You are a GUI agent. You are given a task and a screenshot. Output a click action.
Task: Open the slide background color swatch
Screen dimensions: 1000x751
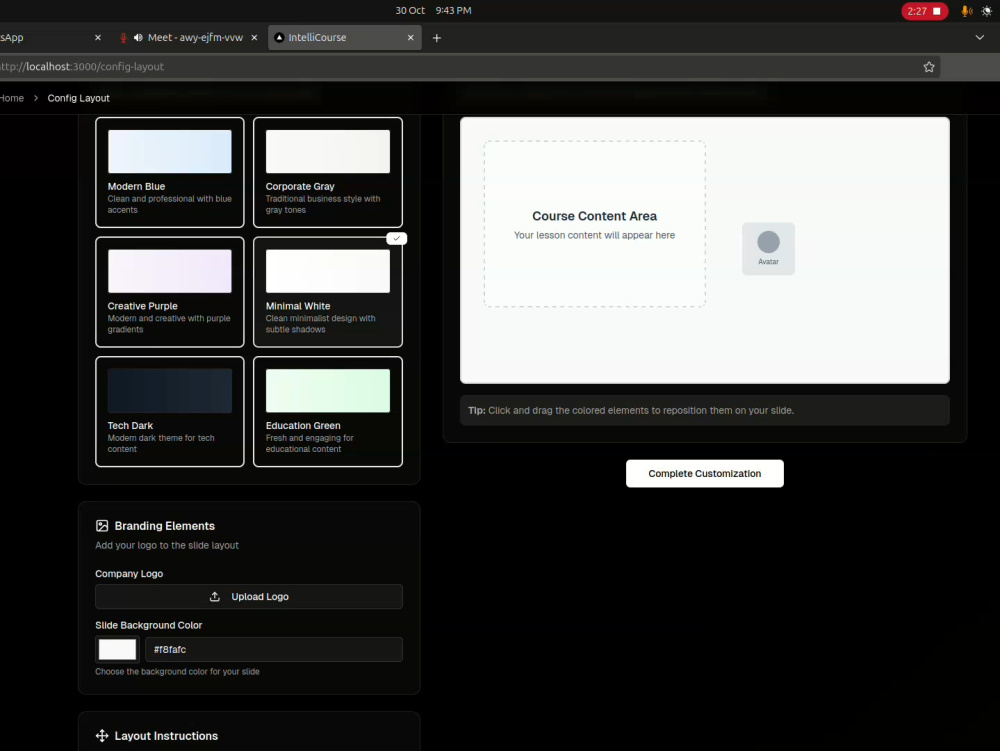(x=117, y=649)
